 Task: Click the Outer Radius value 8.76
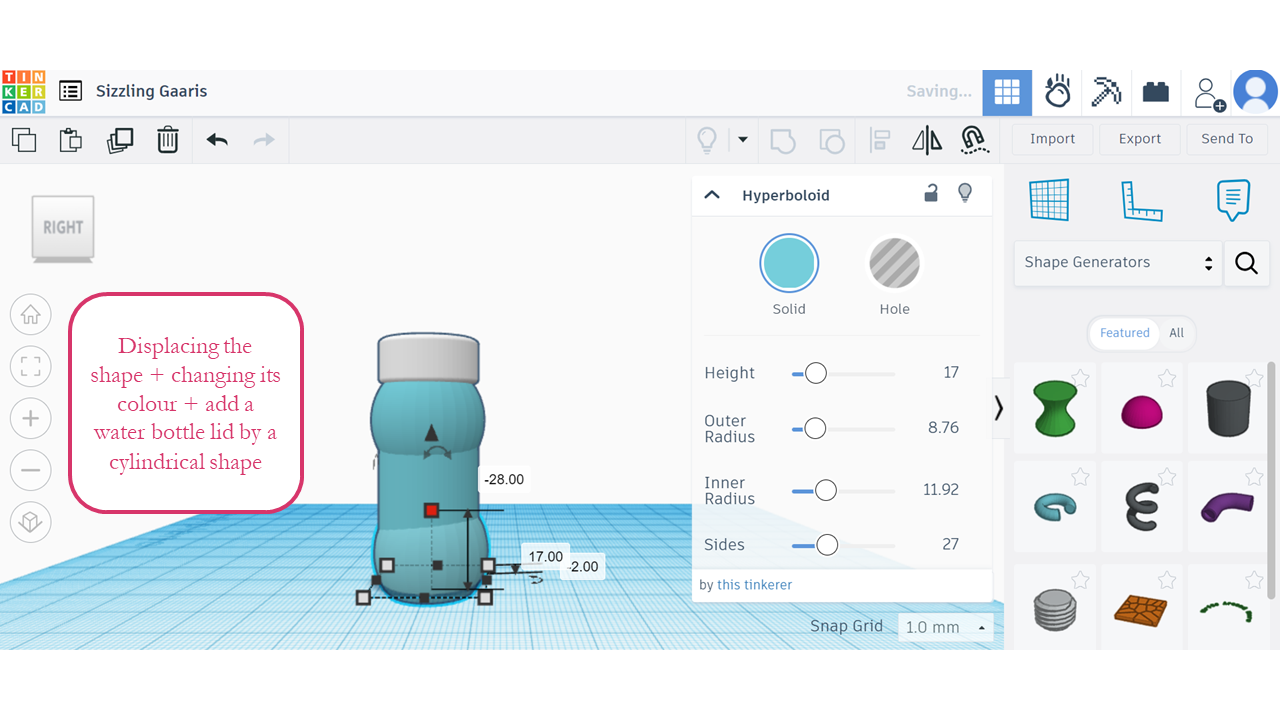click(x=943, y=428)
